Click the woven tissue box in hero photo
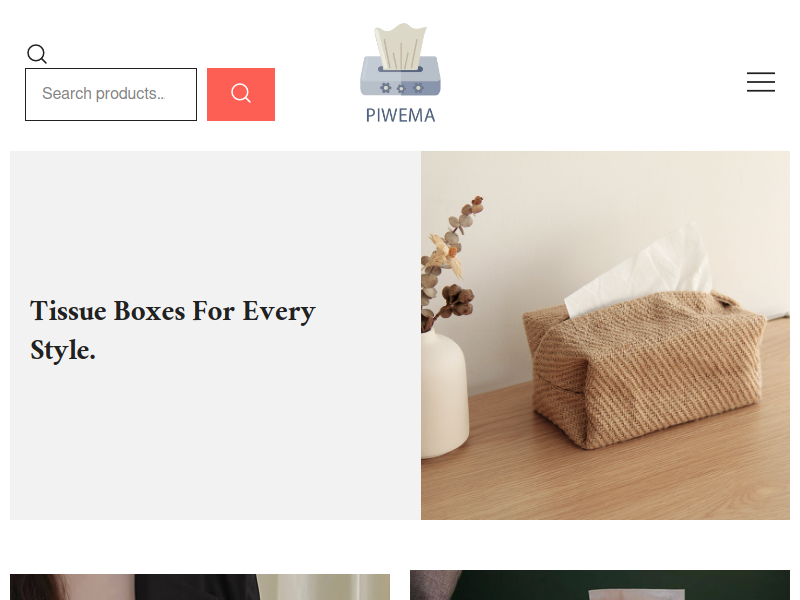This screenshot has width=800, height=600. pyautogui.click(x=644, y=367)
